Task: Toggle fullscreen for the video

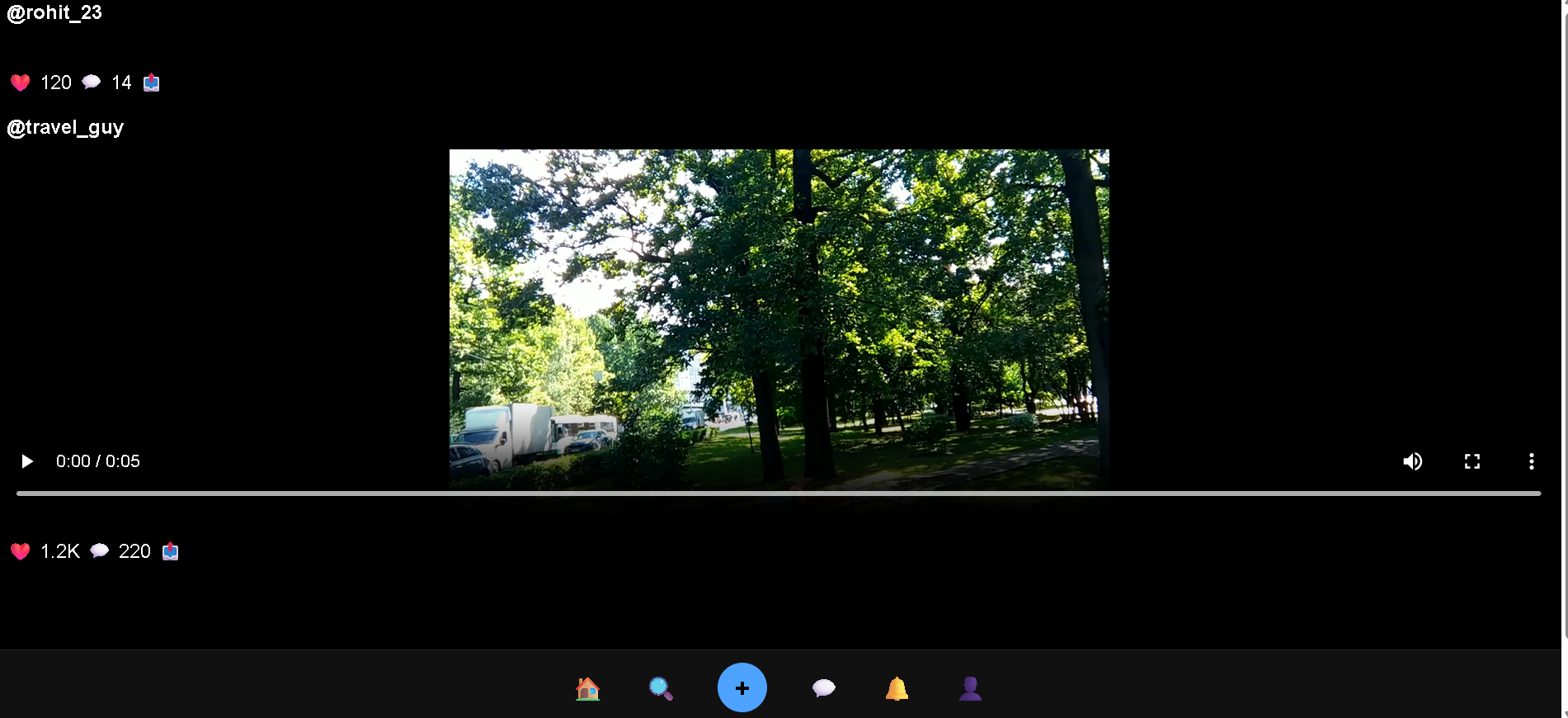Action: [1472, 461]
